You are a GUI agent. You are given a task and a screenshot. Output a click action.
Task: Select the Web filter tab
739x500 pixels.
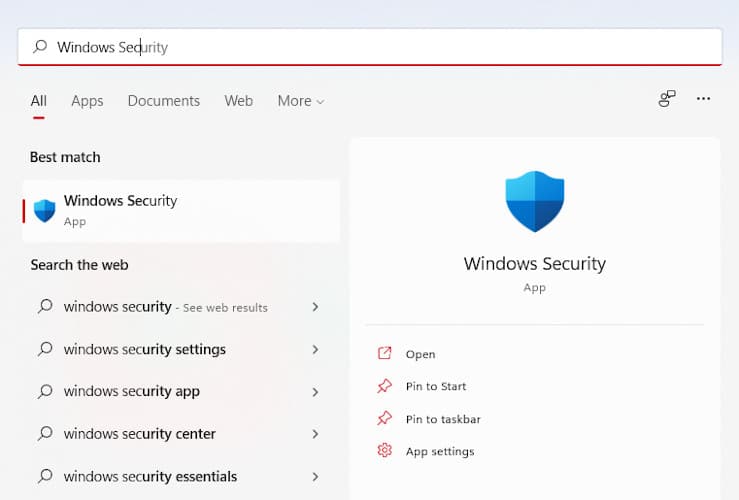coord(238,101)
